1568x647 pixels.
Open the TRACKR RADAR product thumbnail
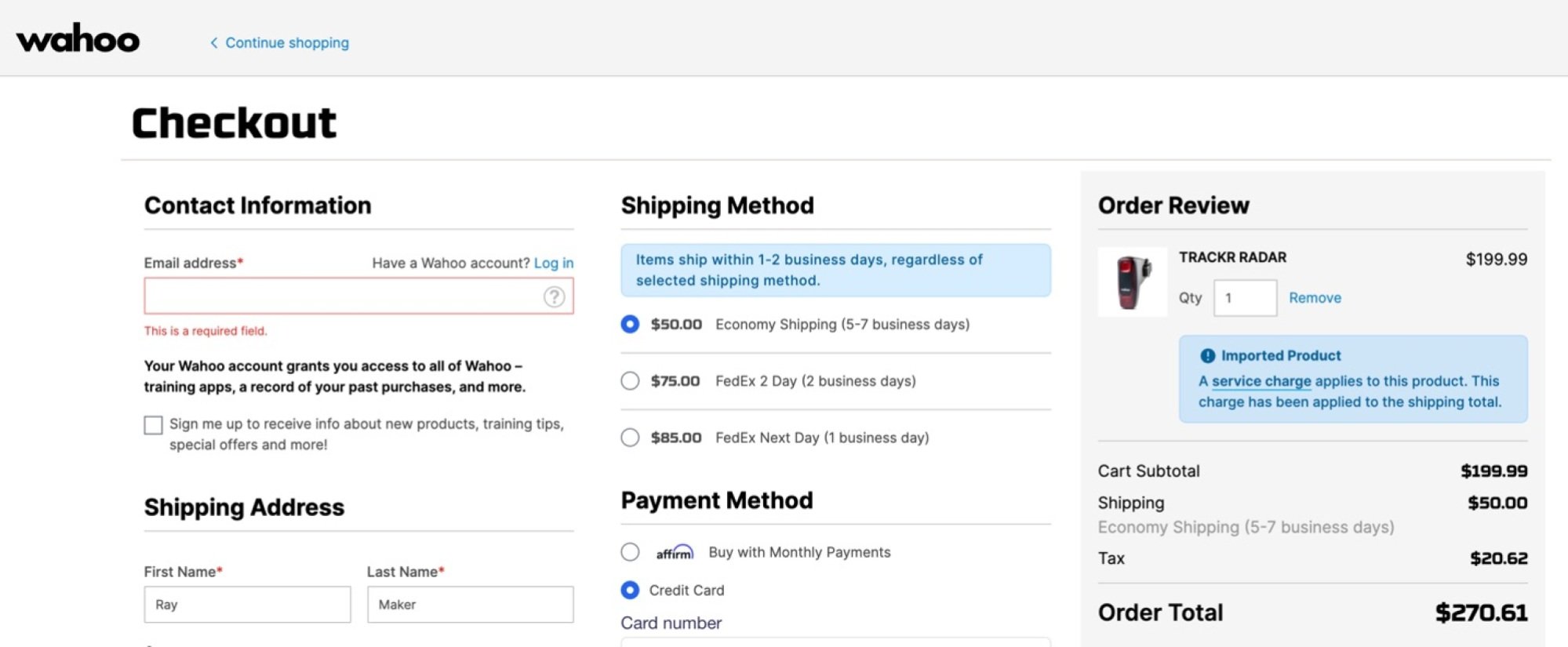[1132, 282]
